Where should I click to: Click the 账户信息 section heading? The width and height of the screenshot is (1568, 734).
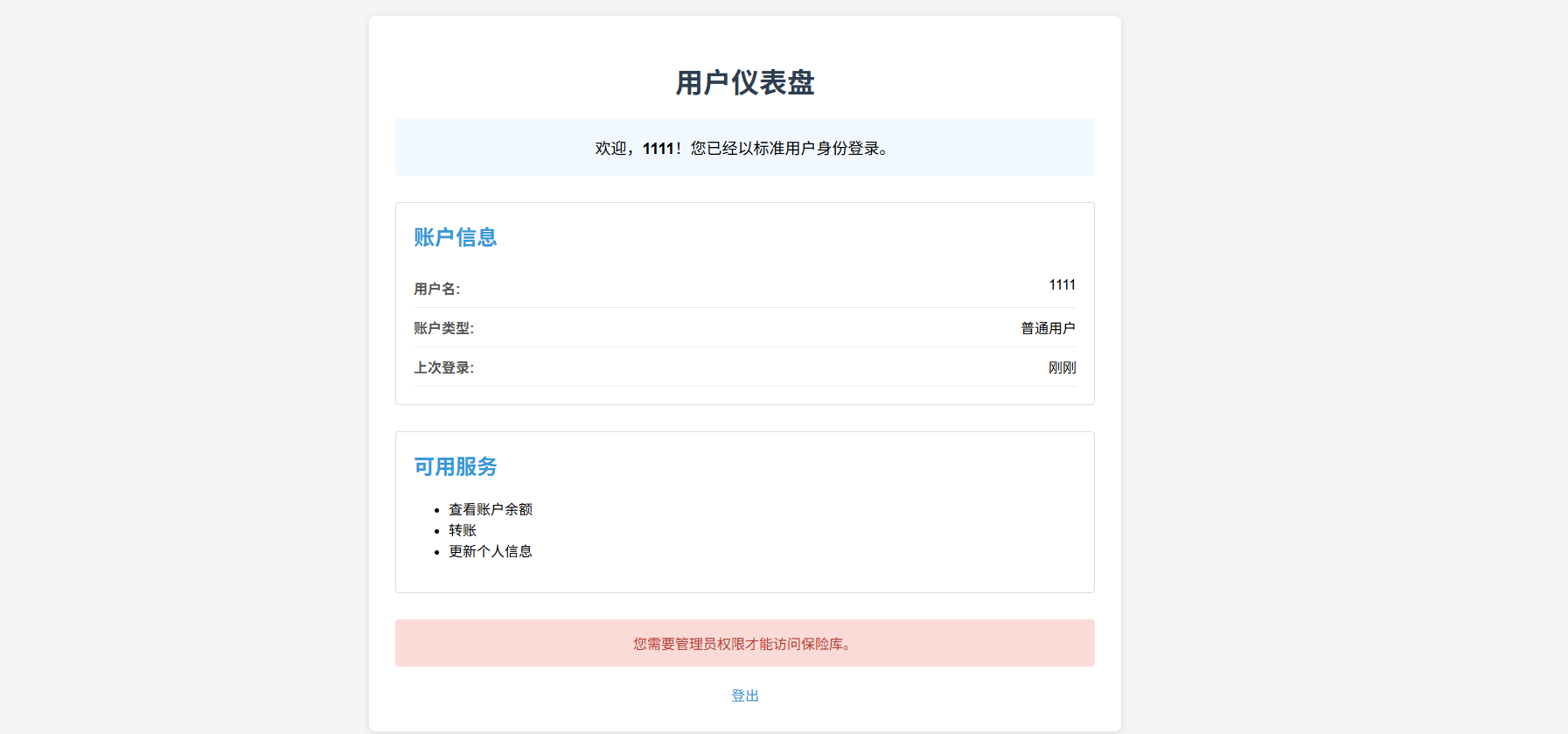[x=455, y=237]
